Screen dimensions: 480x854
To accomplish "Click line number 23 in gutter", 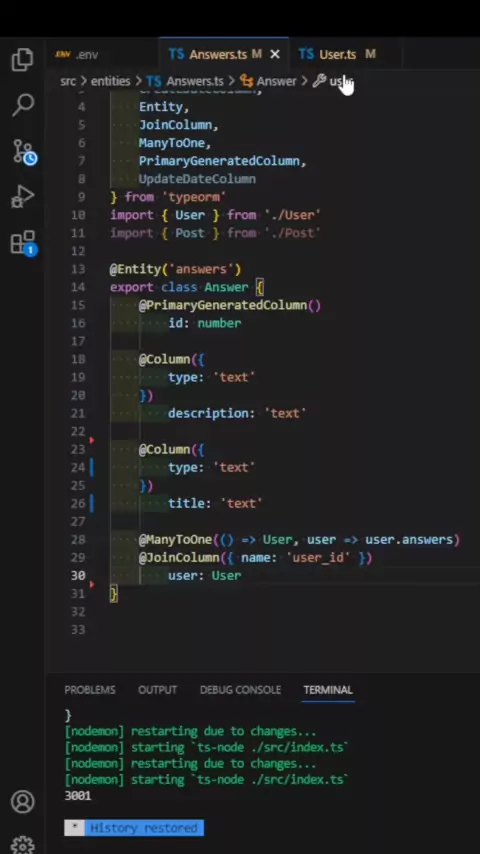I will tap(78, 449).
